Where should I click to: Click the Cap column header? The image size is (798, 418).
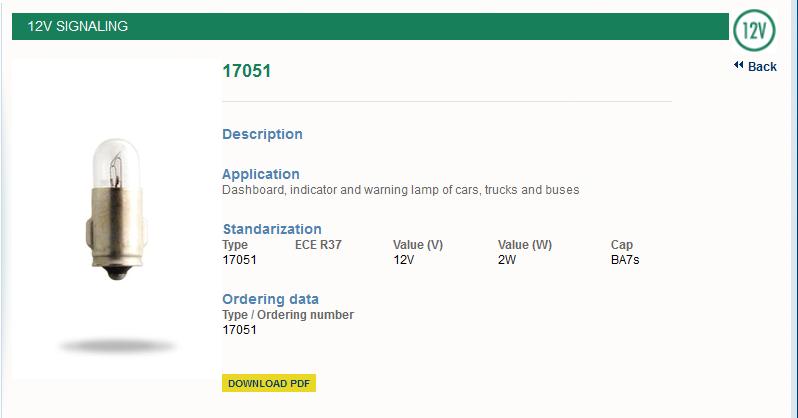coord(622,245)
